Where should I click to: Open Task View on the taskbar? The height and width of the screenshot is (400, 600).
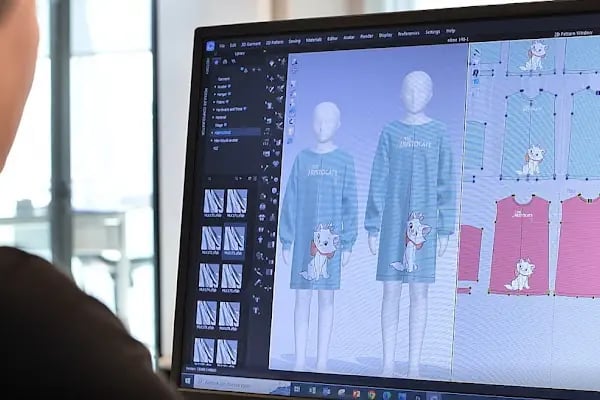297,390
